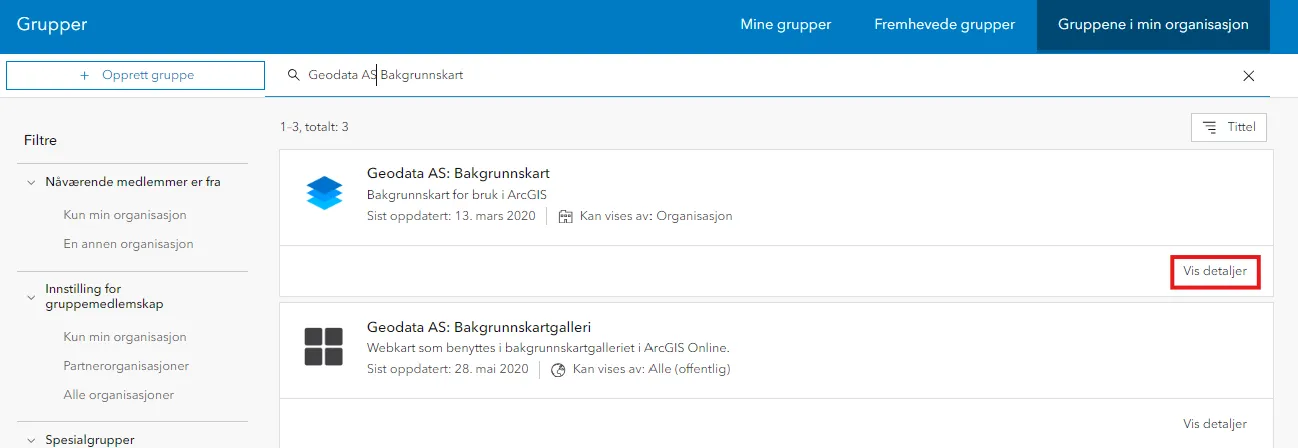Click the Webkart som benyttes description text
Viewport: 1298px width, 448px height.
(x=548, y=348)
